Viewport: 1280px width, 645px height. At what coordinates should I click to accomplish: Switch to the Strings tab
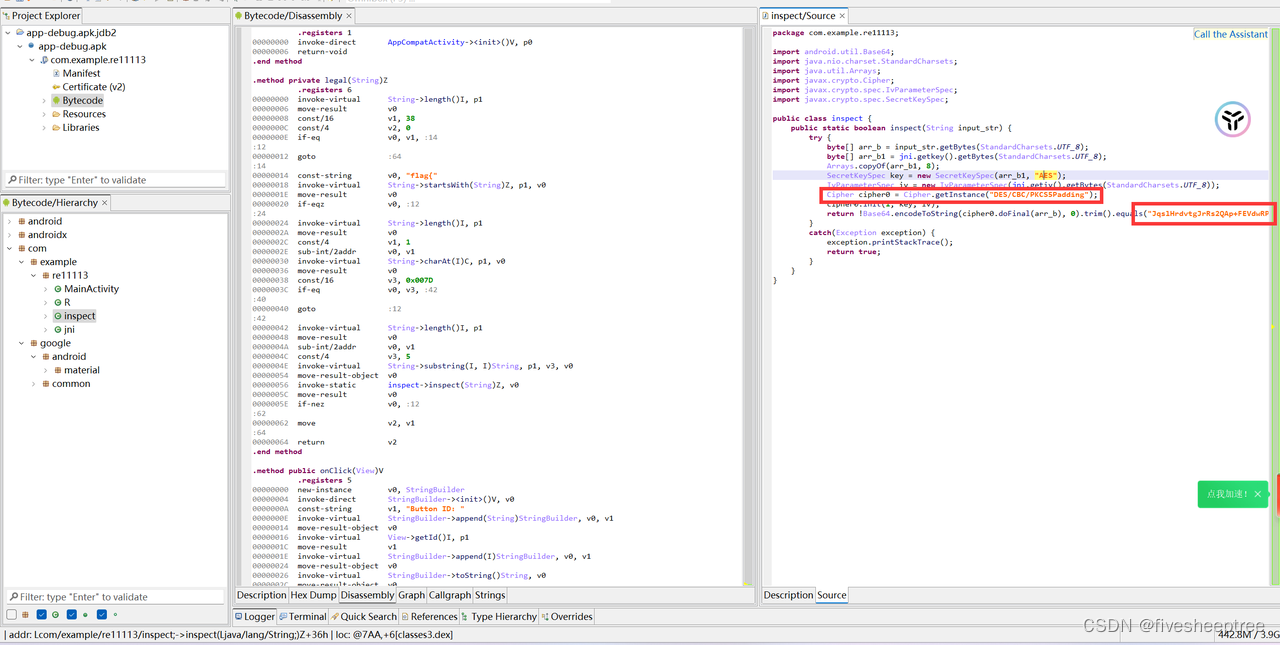point(489,595)
